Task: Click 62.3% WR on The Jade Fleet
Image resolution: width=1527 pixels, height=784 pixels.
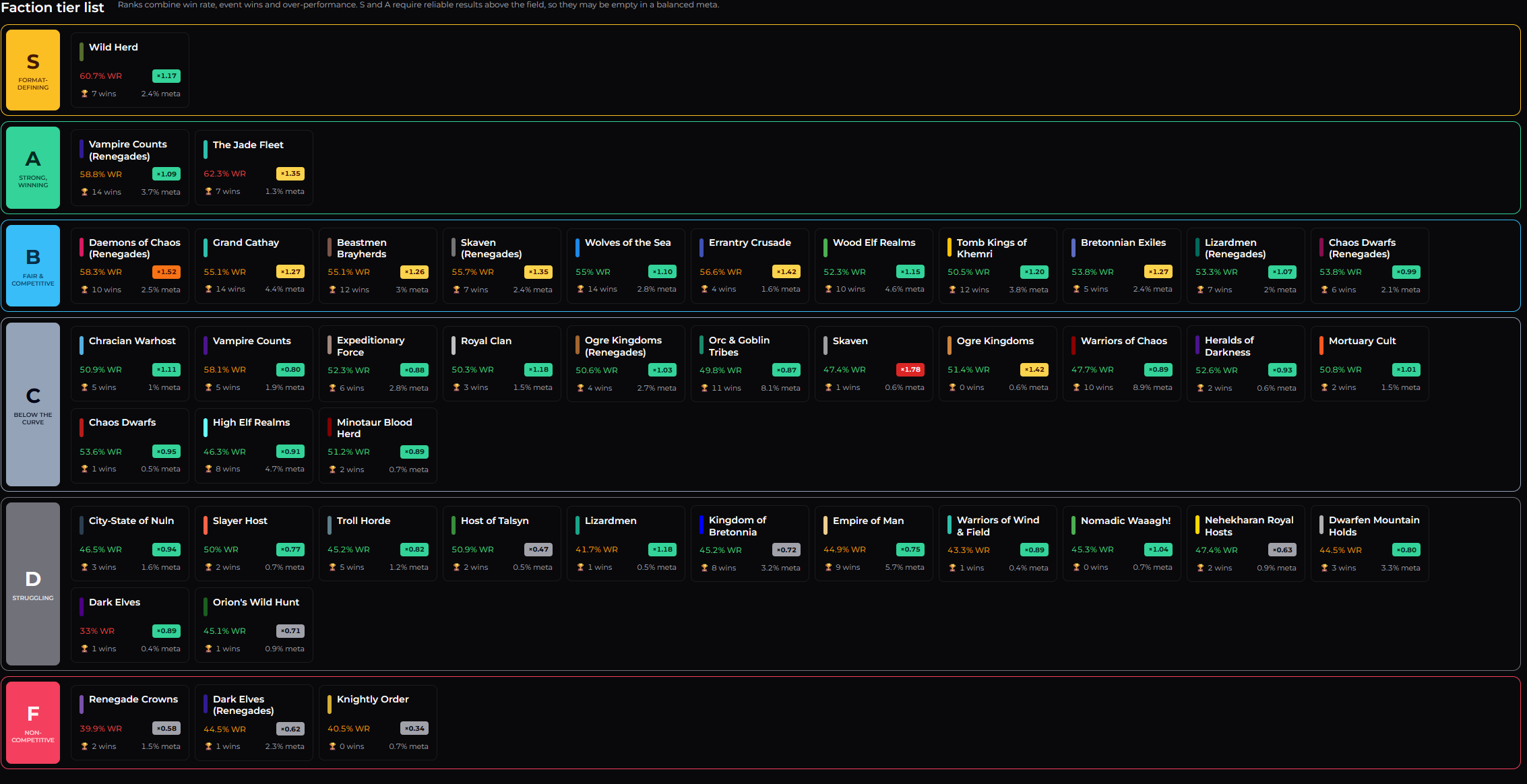Action: 225,174
